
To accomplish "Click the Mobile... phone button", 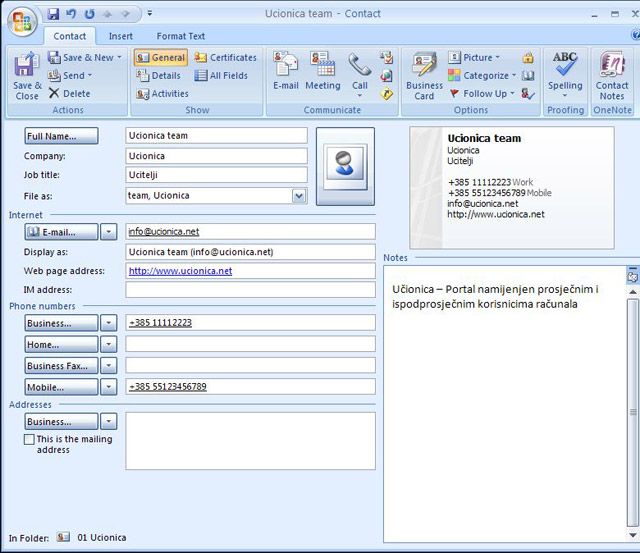I will click(x=61, y=387).
